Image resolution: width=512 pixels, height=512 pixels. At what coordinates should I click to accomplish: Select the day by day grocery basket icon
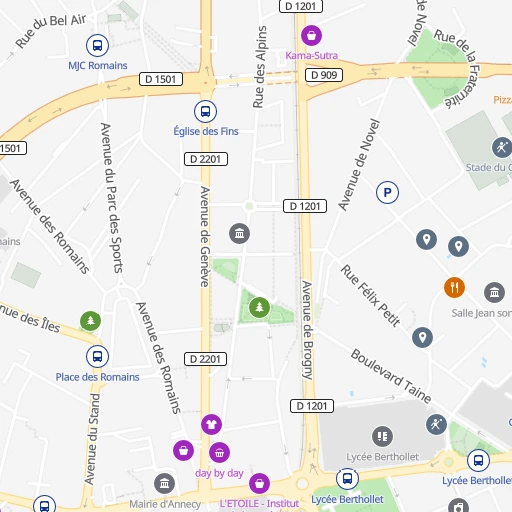pos(219,452)
